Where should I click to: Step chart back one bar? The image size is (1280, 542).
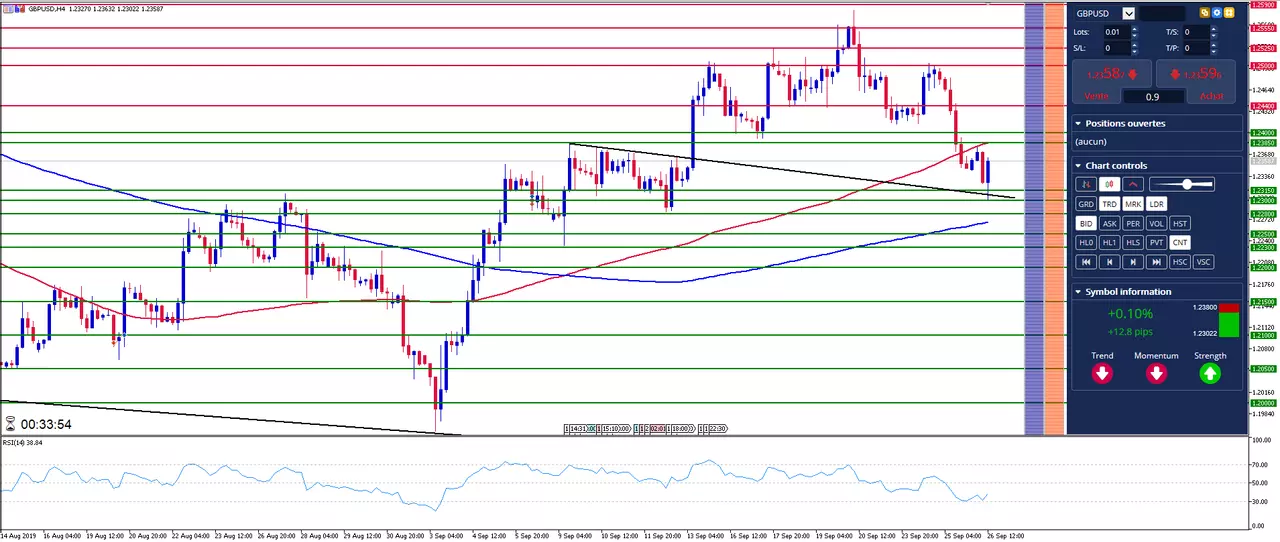[x=1110, y=262]
